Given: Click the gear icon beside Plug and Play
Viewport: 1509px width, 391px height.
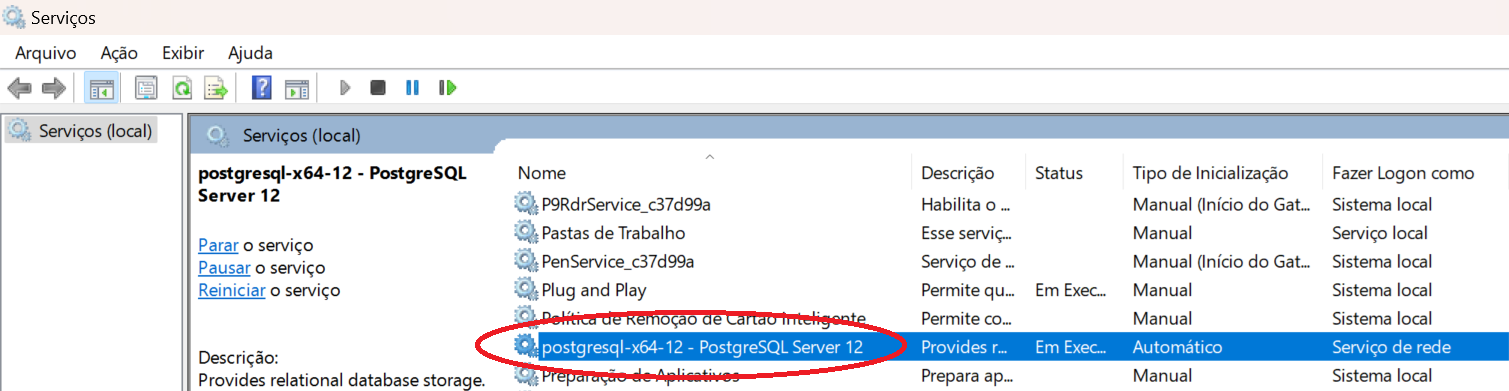Looking at the screenshot, I should pos(526,290).
